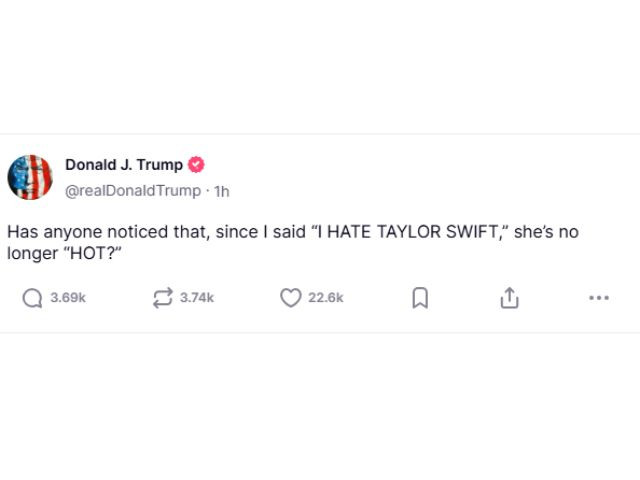This screenshot has width=640, height=480.
Task: Click the 3.74k repost count
Action: point(197,298)
